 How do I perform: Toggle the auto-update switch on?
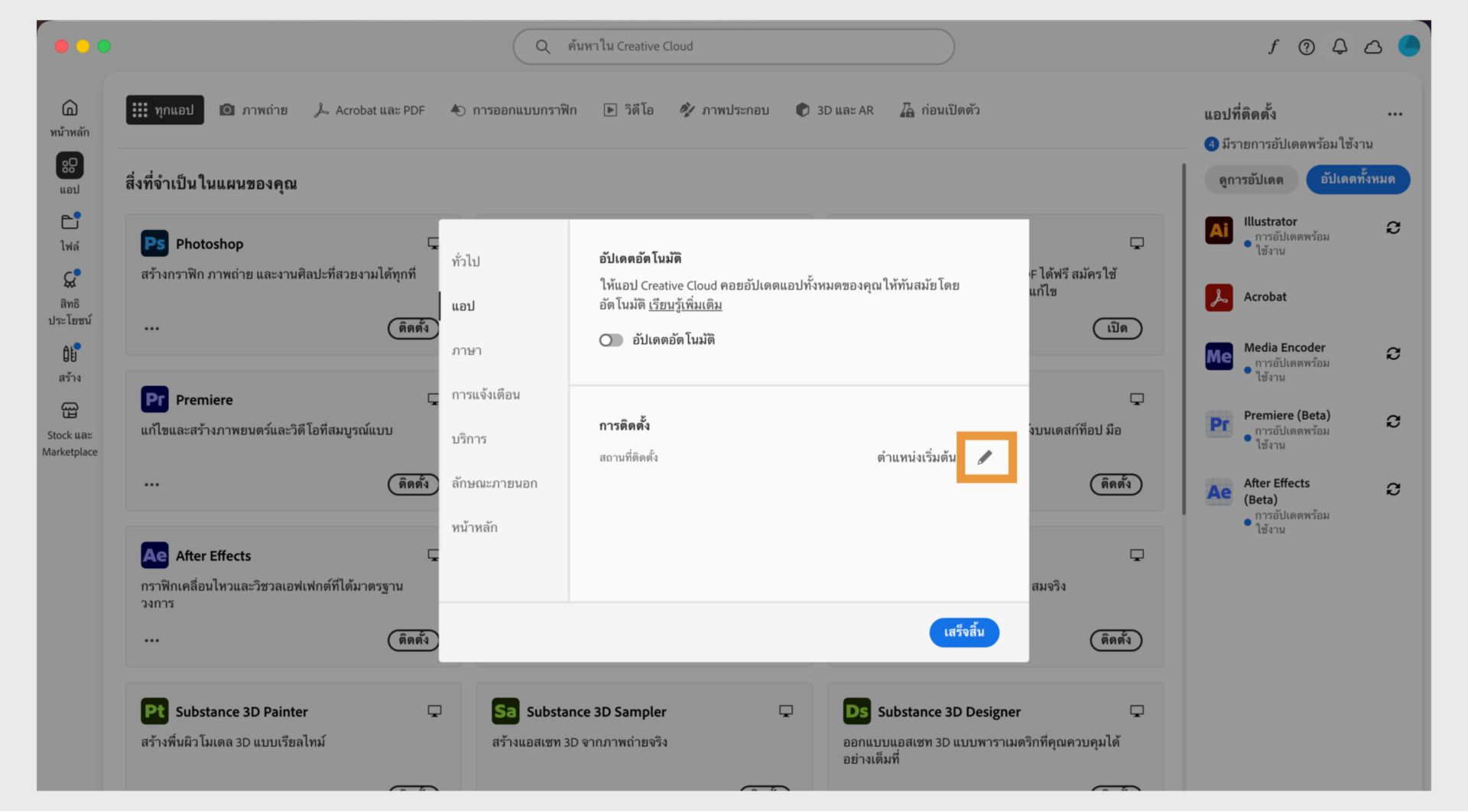pyautogui.click(x=611, y=340)
